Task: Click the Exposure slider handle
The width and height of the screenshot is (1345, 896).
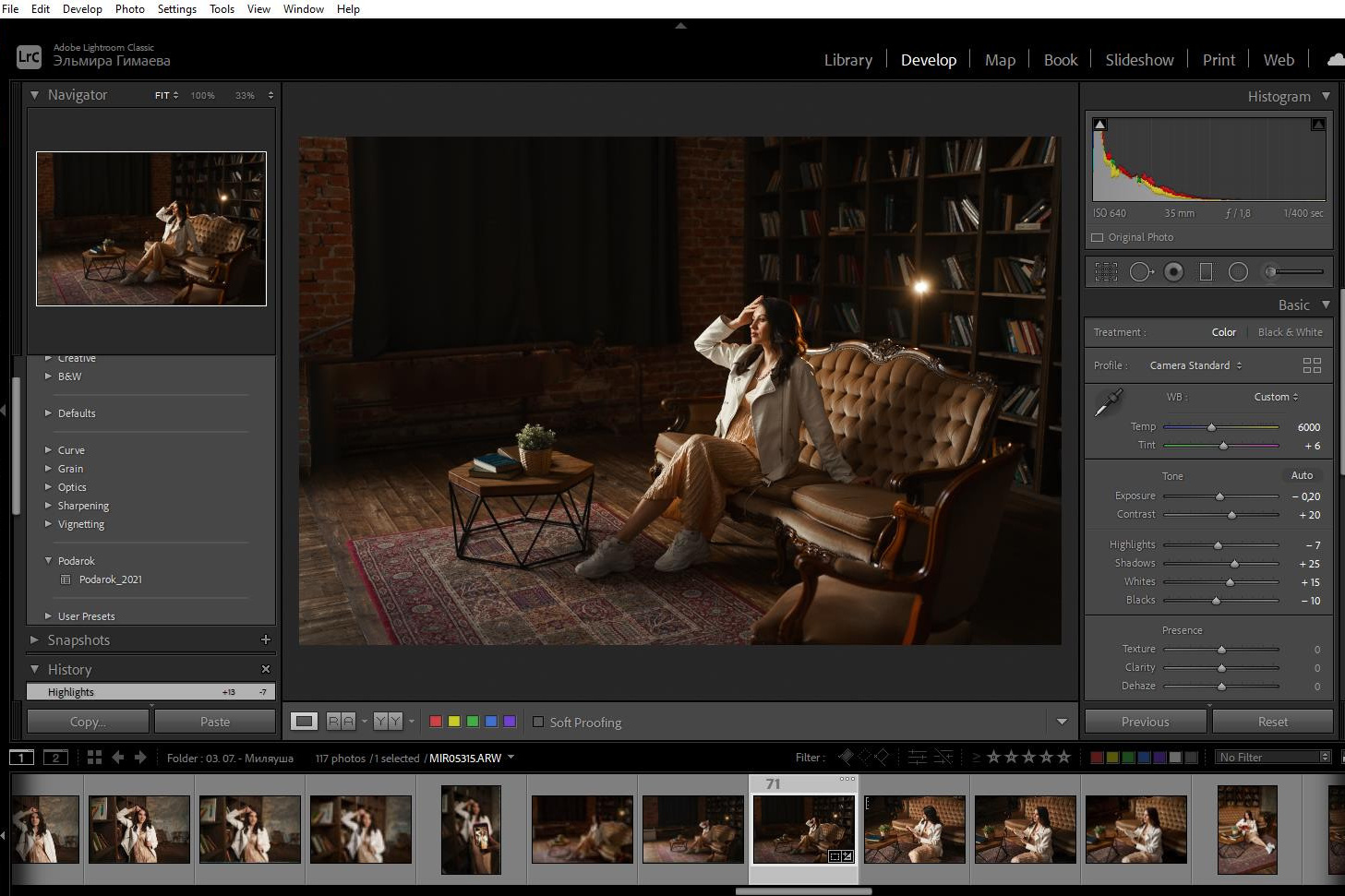Action: [x=1219, y=496]
